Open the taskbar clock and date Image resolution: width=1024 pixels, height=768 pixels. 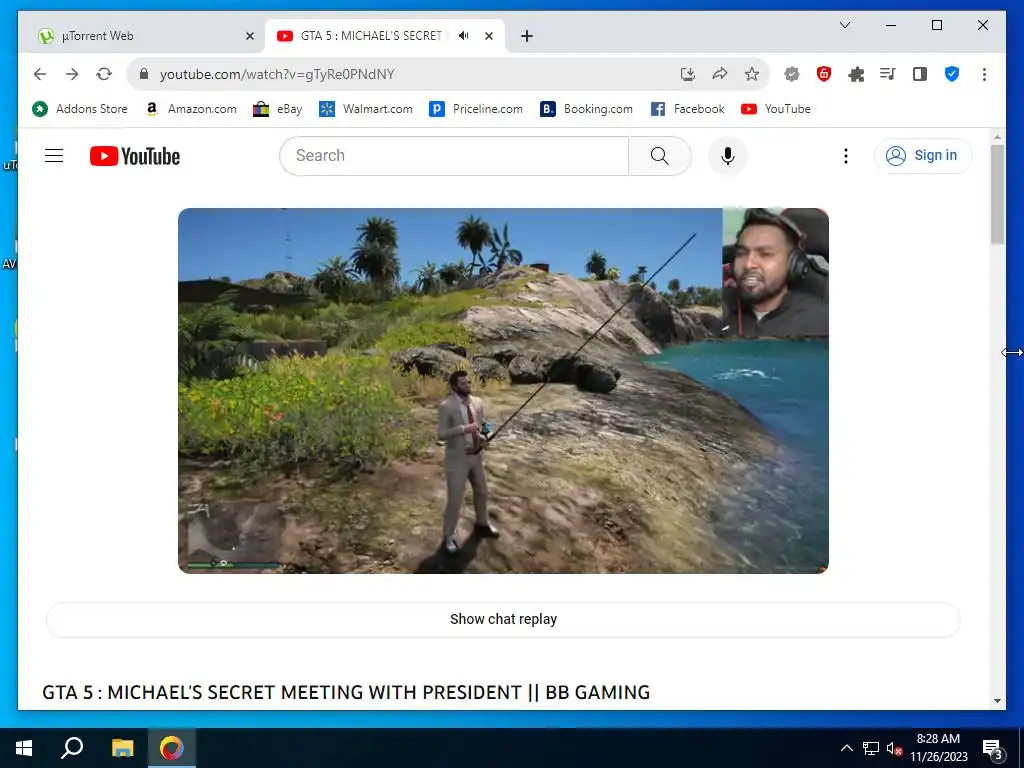pos(938,748)
